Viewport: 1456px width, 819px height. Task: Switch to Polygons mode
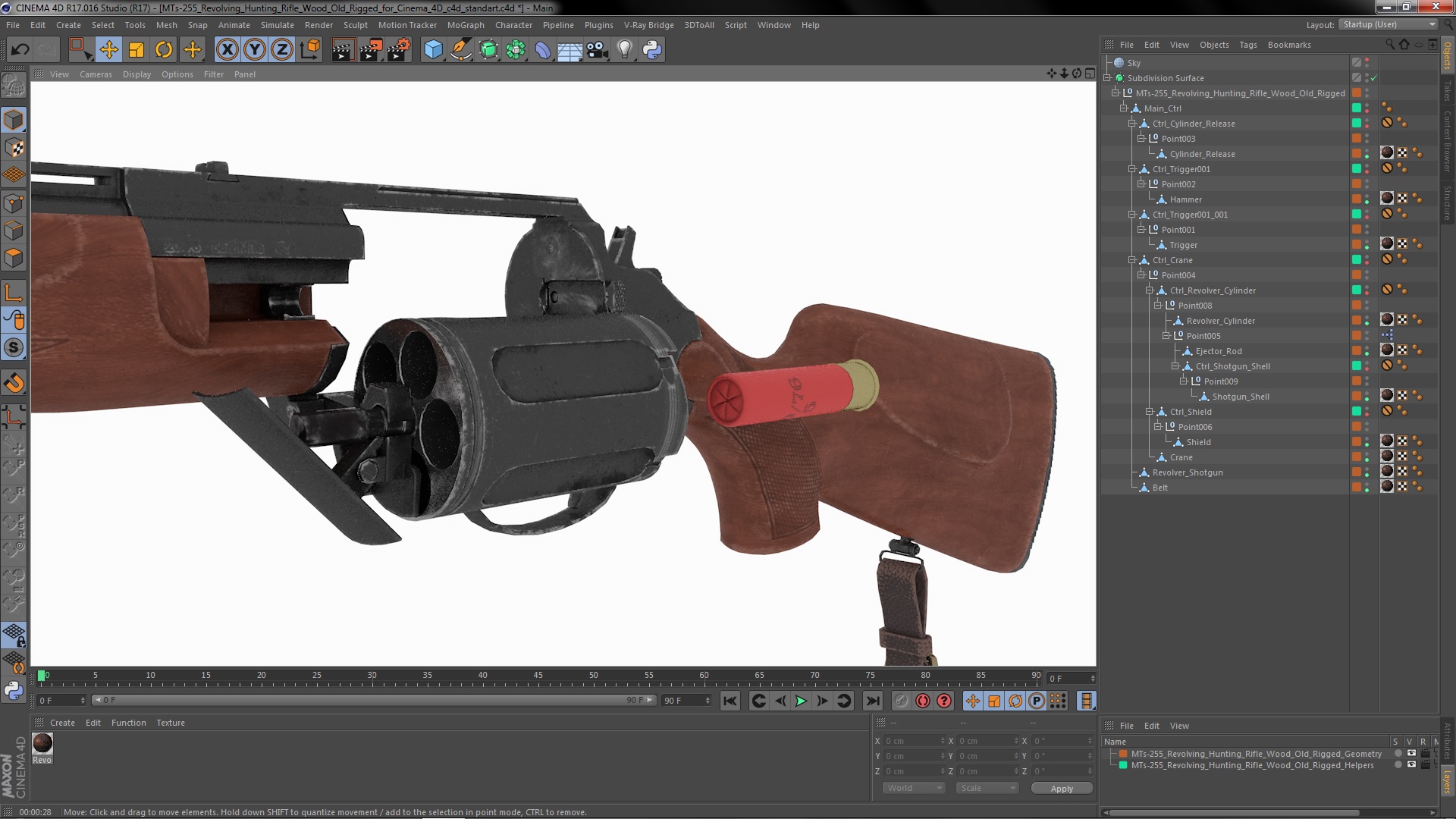coord(14,258)
